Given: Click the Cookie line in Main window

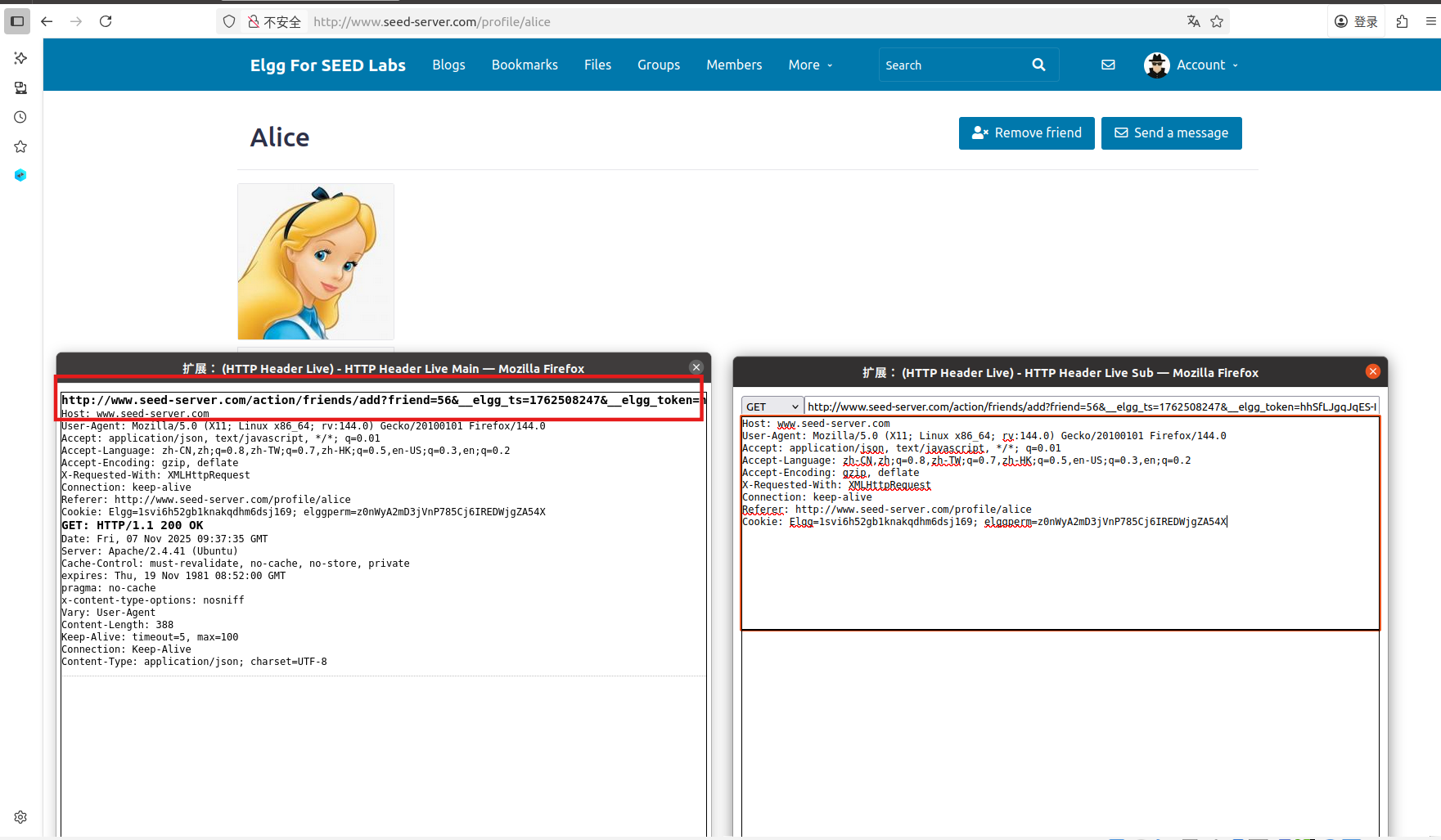Looking at the screenshot, I should point(304,512).
